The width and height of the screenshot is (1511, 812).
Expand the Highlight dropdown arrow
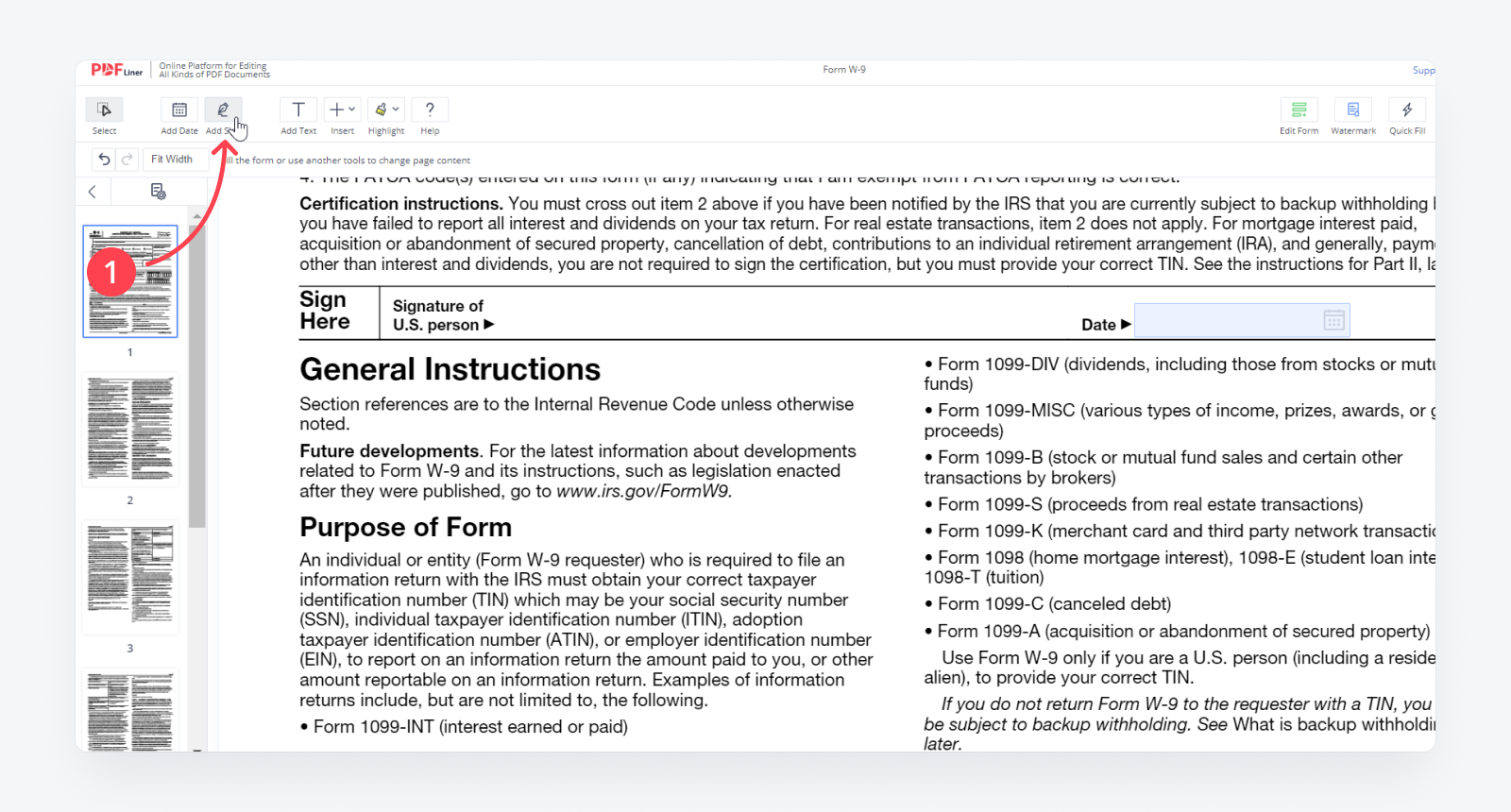pos(396,110)
